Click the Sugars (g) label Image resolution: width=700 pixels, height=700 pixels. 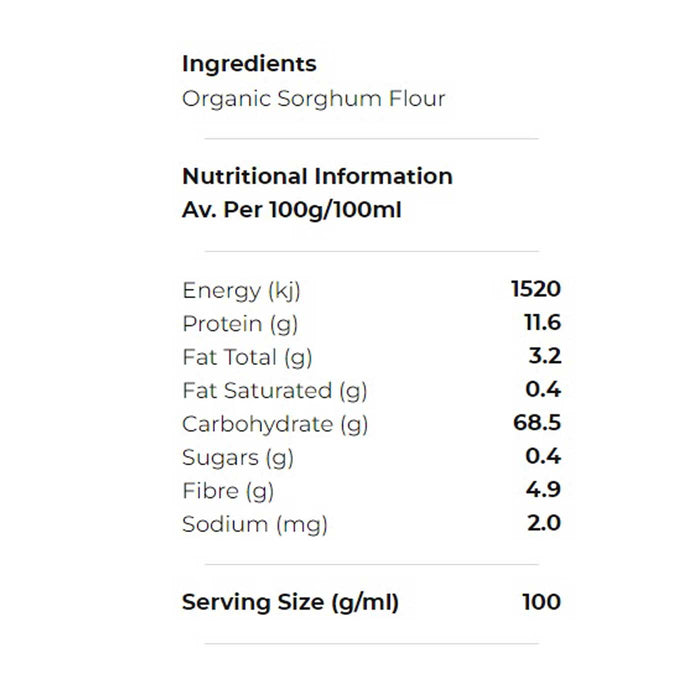[x=237, y=457]
